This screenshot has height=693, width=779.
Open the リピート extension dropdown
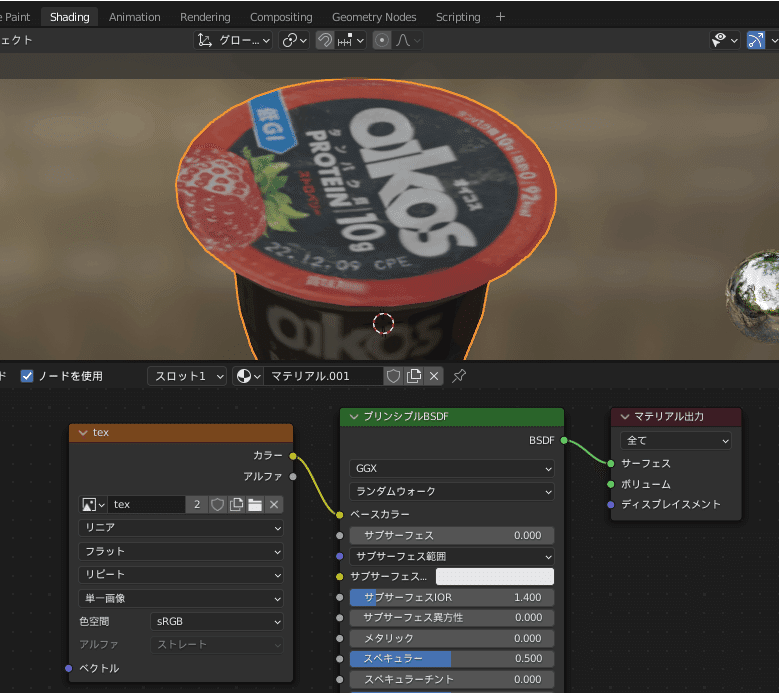click(181, 575)
